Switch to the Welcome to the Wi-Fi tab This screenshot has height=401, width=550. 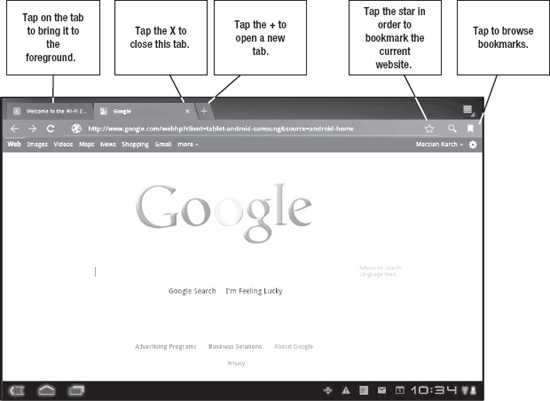click(x=49, y=111)
